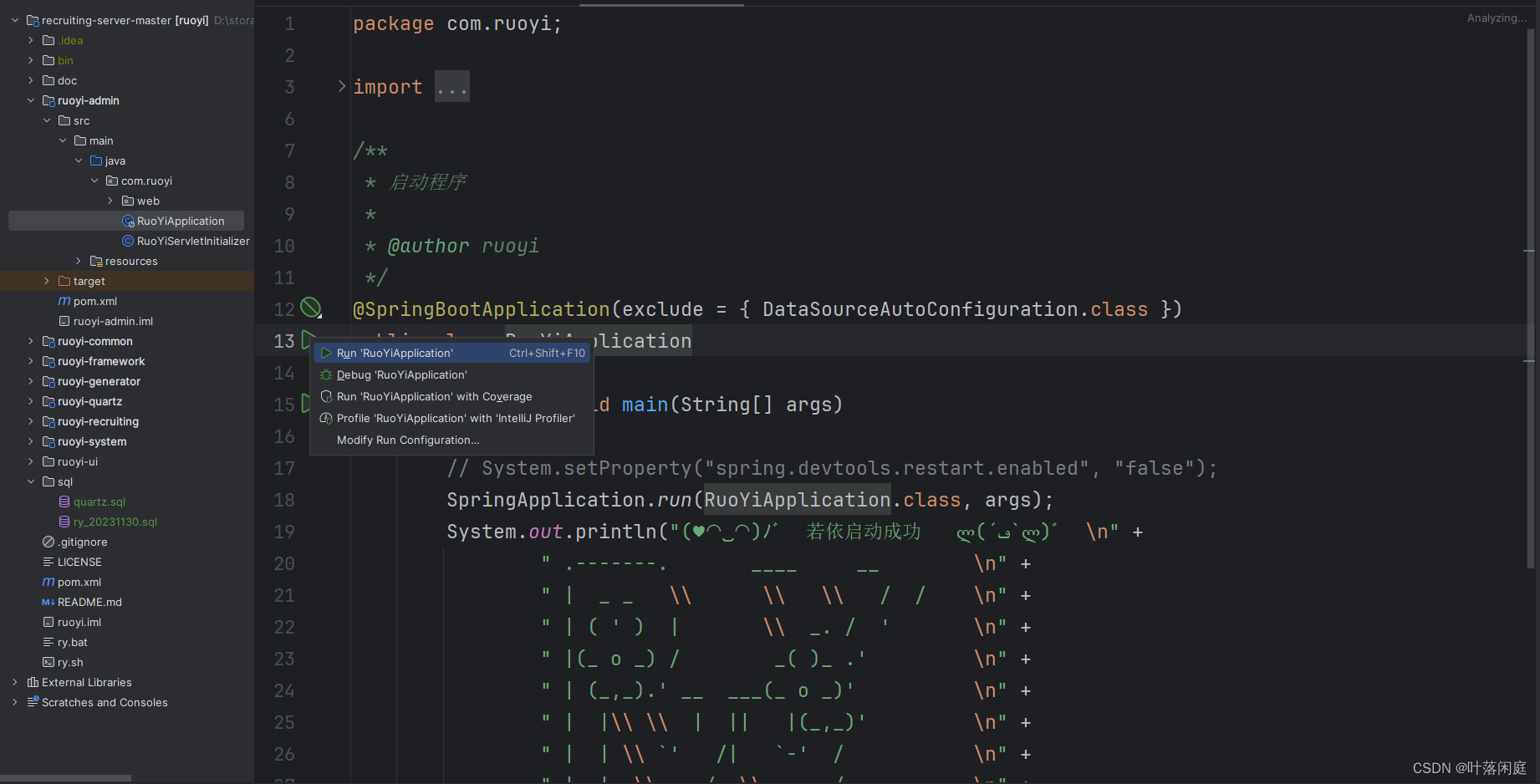Click Maven icon of ruoyi-admin pom.xml
The width and height of the screenshot is (1540, 784).
click(64, 301)
